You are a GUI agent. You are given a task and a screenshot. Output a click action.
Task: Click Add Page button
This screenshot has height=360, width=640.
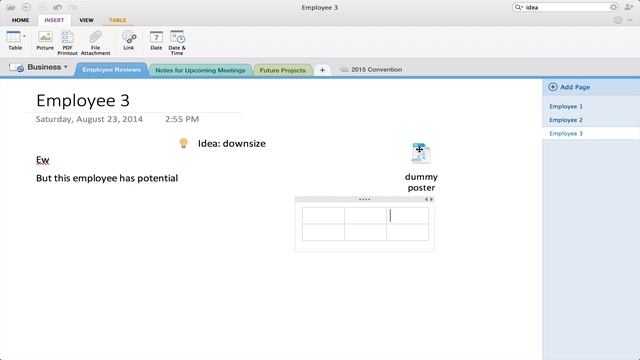point(569,87)
